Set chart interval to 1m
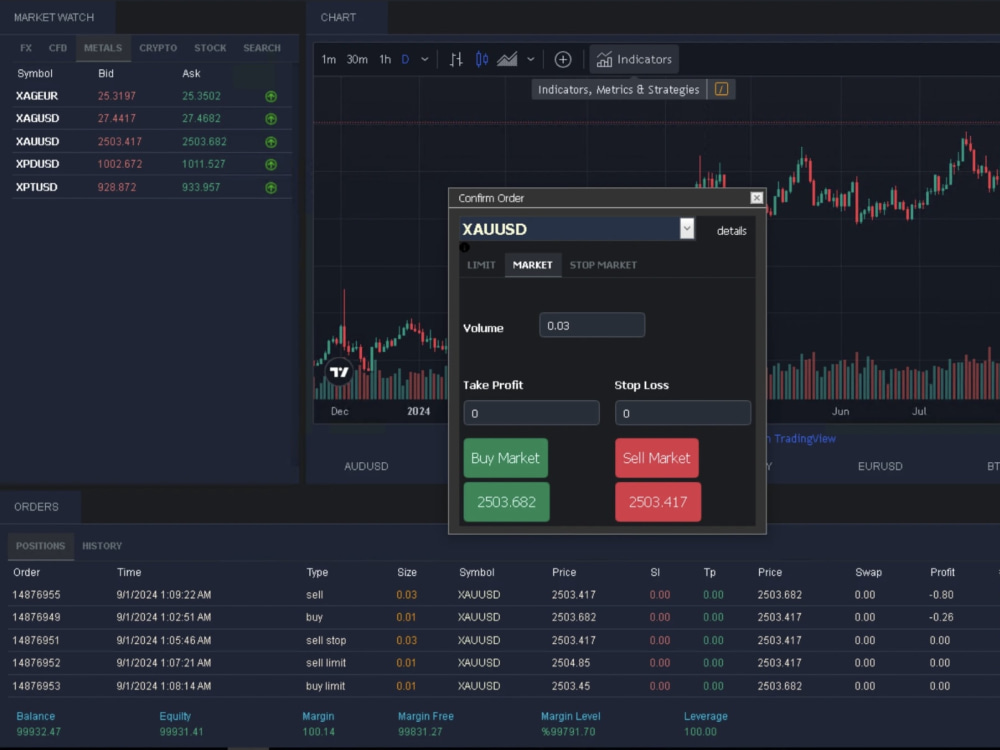 pos(328,60)
